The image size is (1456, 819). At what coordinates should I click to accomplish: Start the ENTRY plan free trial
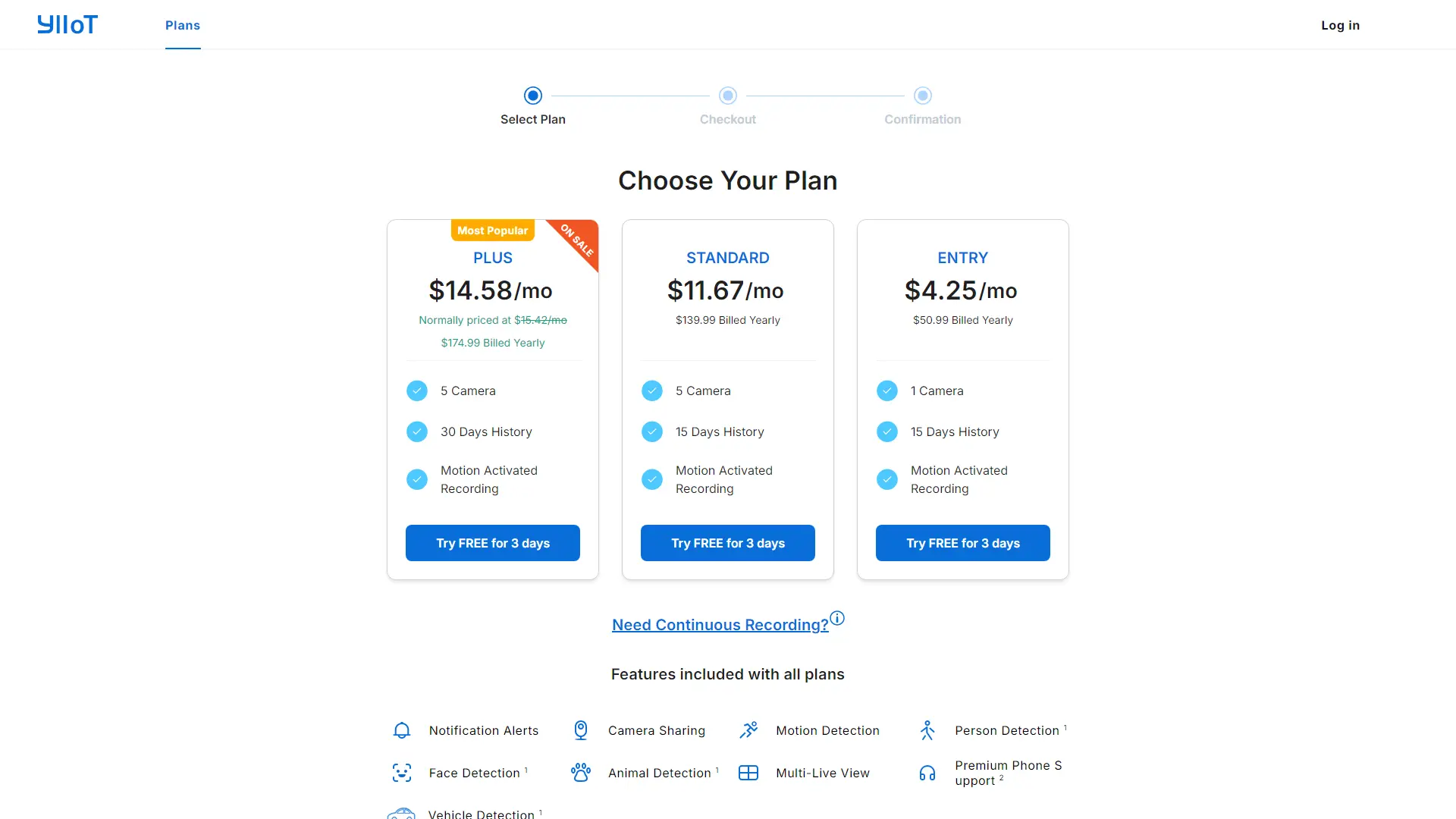[x=962, y=543]
